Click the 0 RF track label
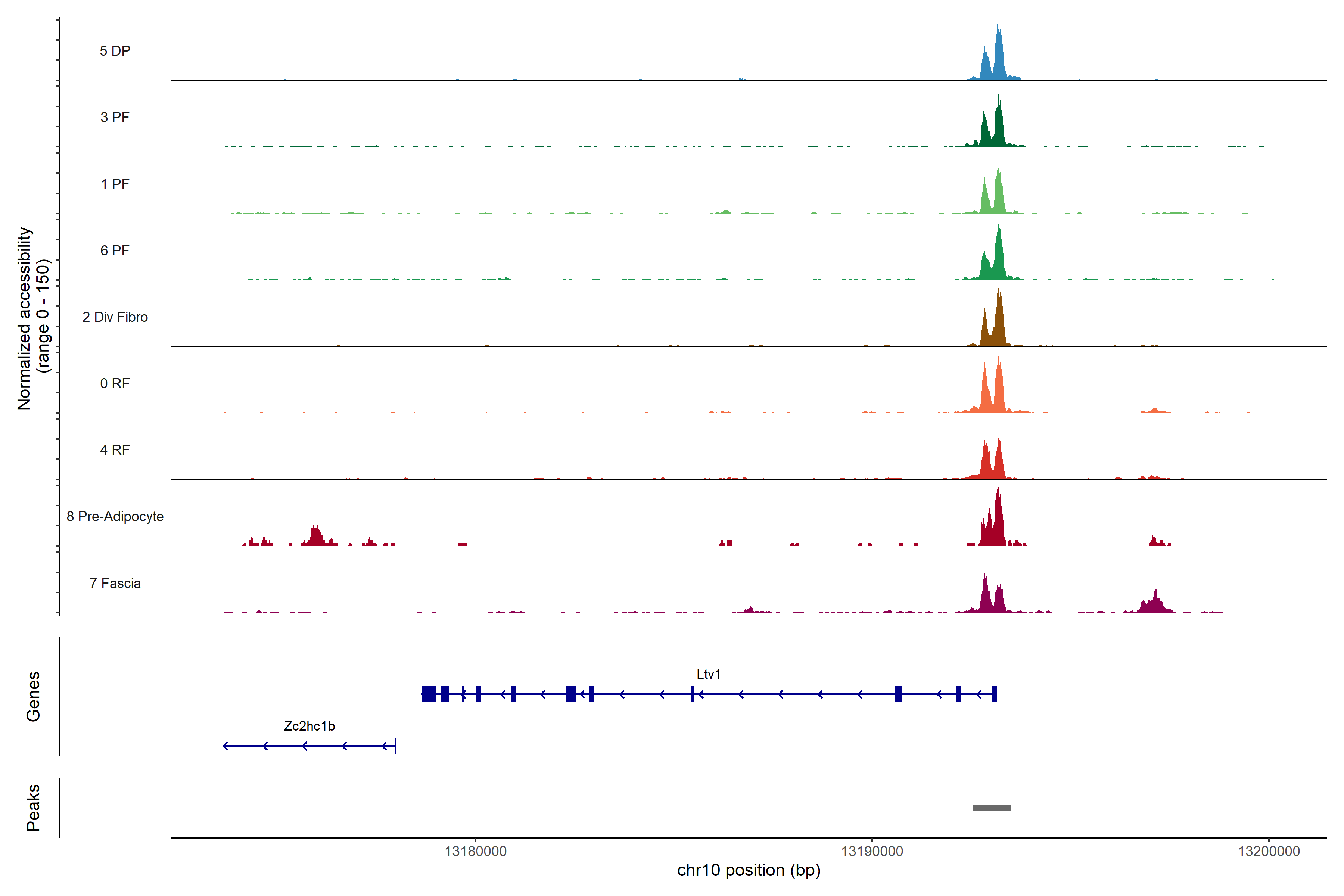This screenshot has height=896, width=1344. [x=115, y=383]
